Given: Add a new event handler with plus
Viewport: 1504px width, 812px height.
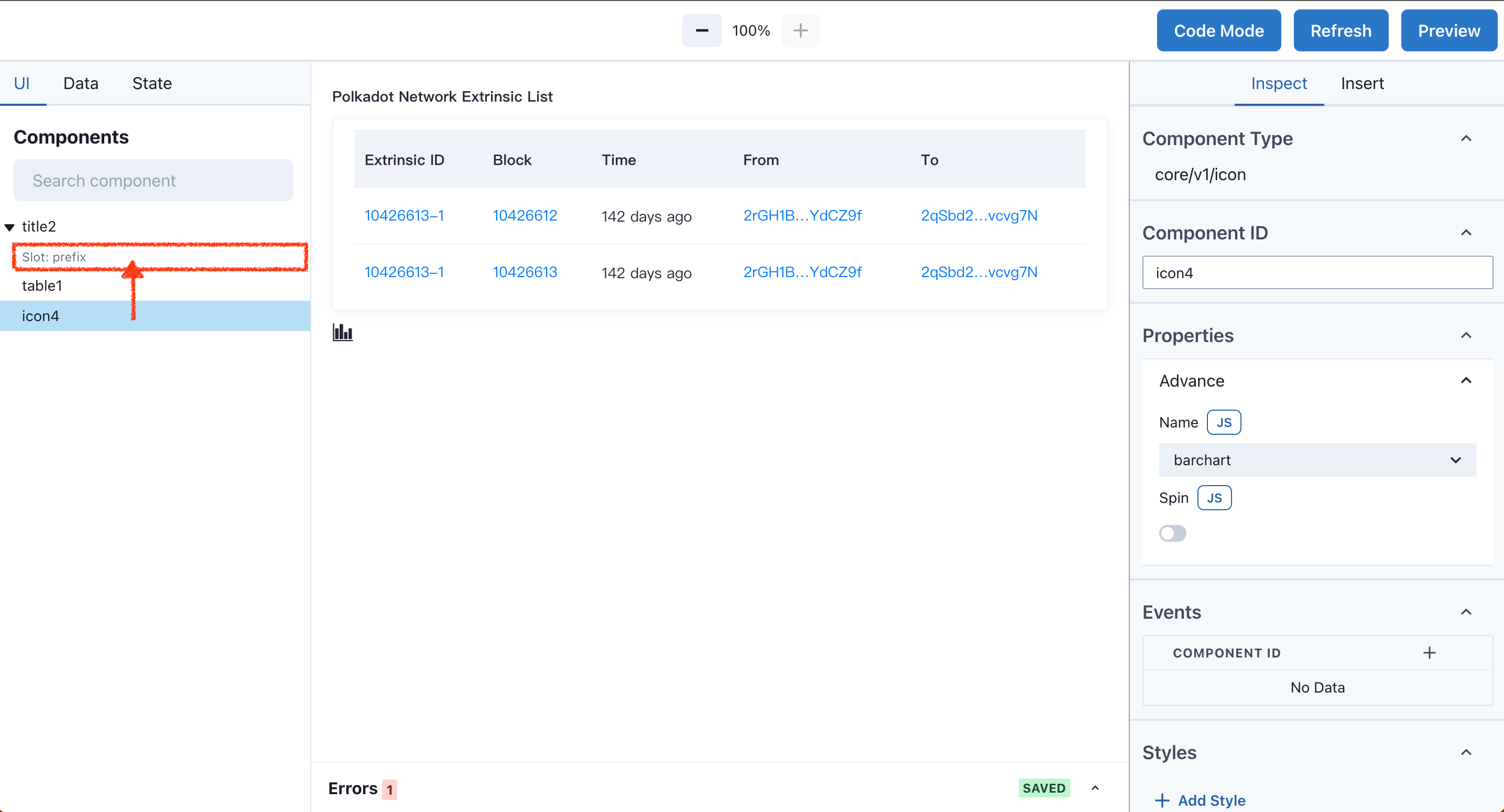Looking at the screenshot, I should point(1429,653).
